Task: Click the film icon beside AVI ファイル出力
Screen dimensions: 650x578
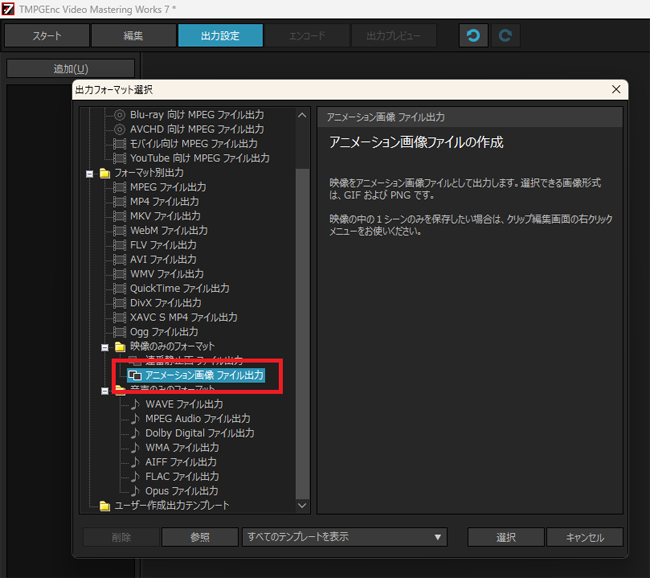Action: pyautogui.click(x=119, y=260)
